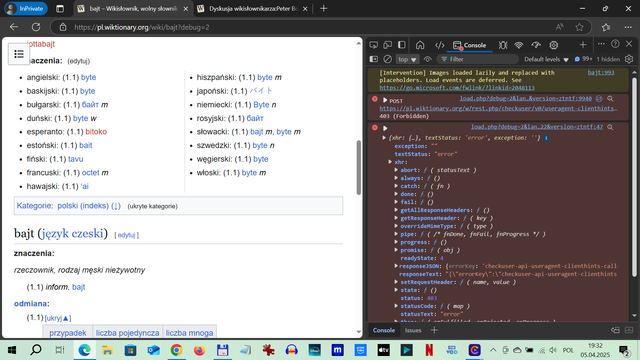This screenshot has width=640, height=360.
Task: Toggle the console sidebar panel icon
Action: [373, 59]
